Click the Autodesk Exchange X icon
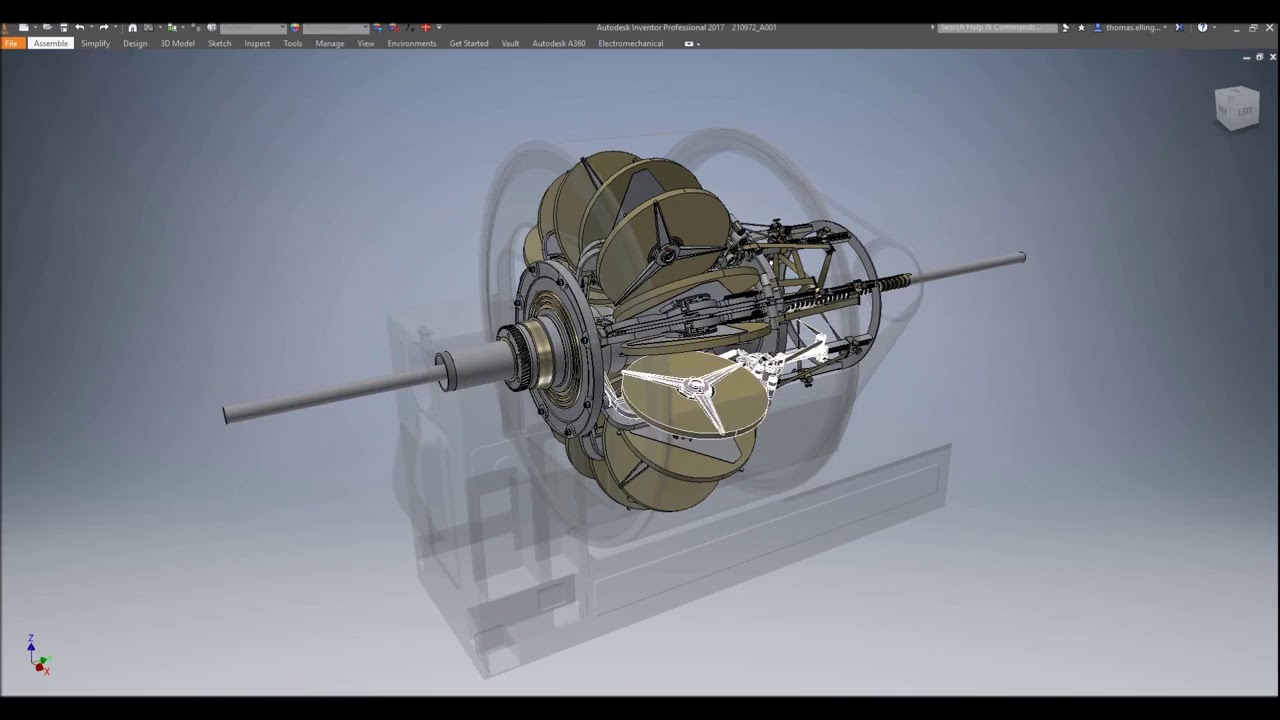 coord(1179,27)
